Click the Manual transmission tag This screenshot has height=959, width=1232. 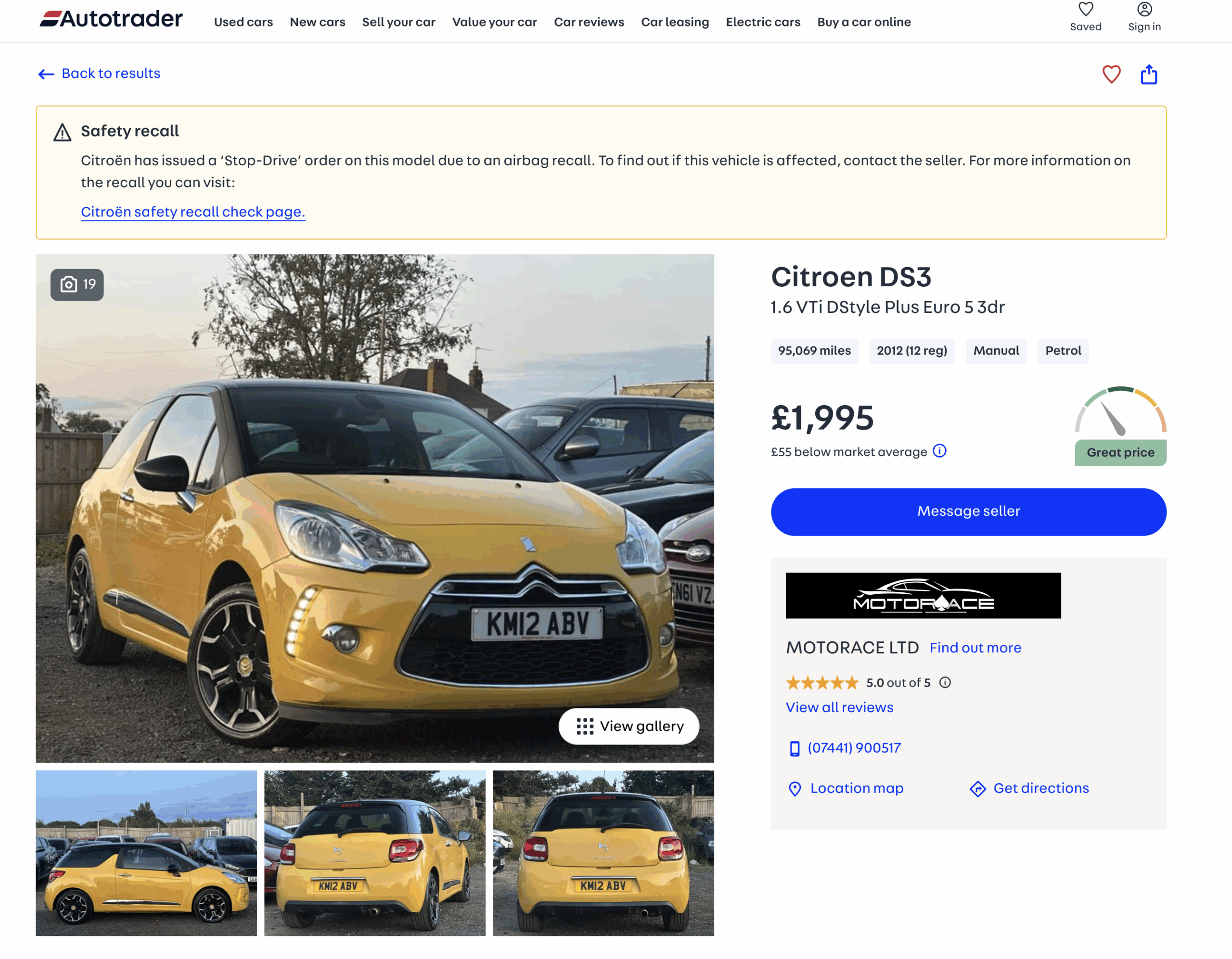pos(996,351)
